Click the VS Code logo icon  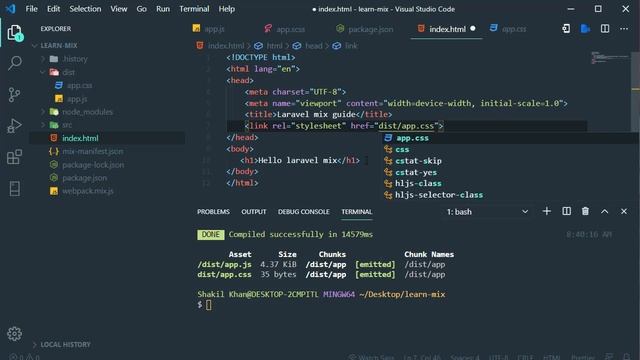click(11, 9)
